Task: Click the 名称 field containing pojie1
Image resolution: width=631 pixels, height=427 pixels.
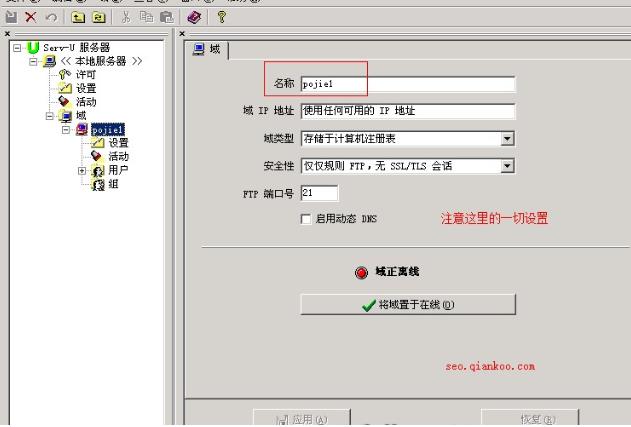Action: click(x=408, y=84)
